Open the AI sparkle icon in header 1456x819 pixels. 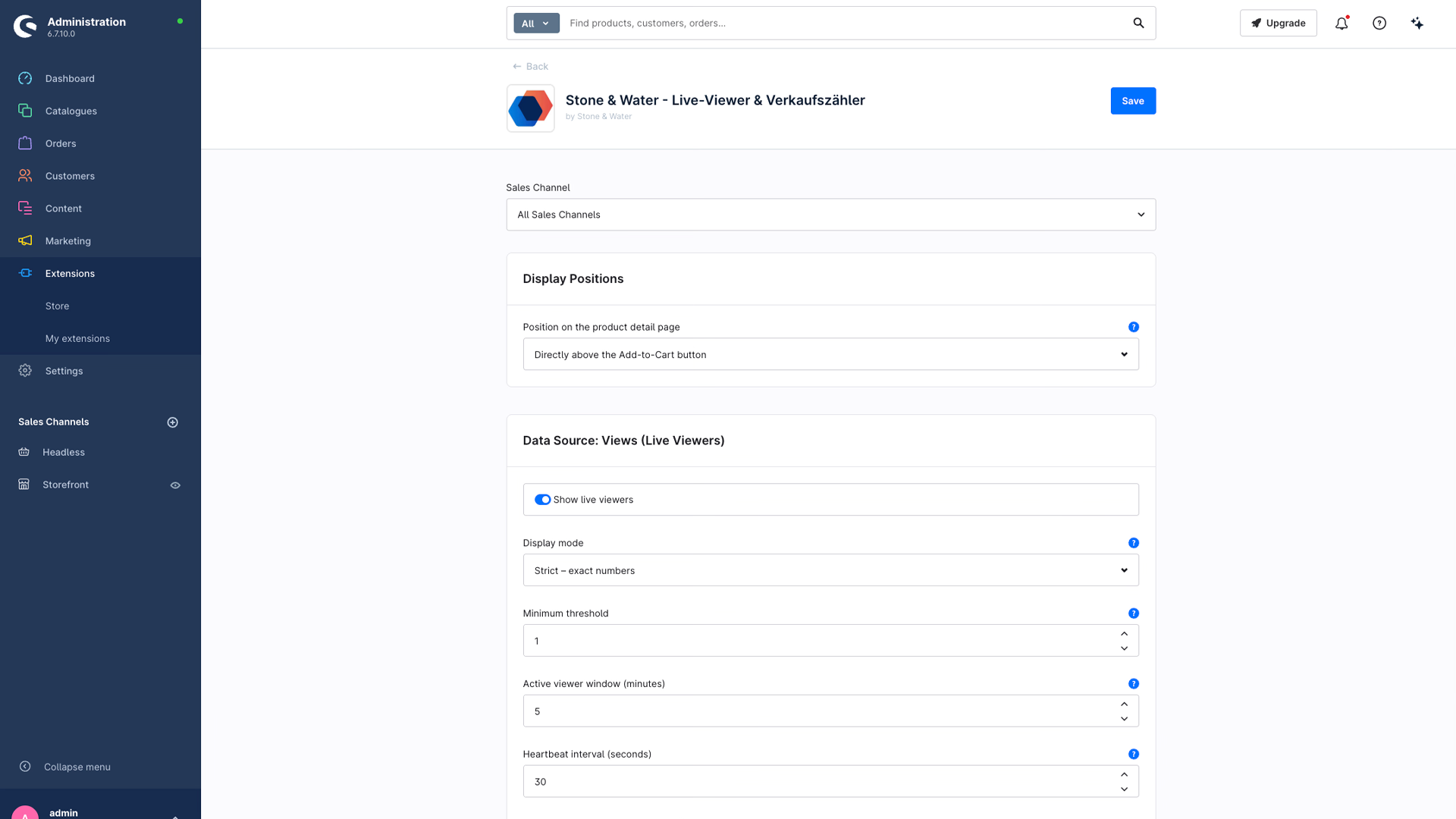1417,24
